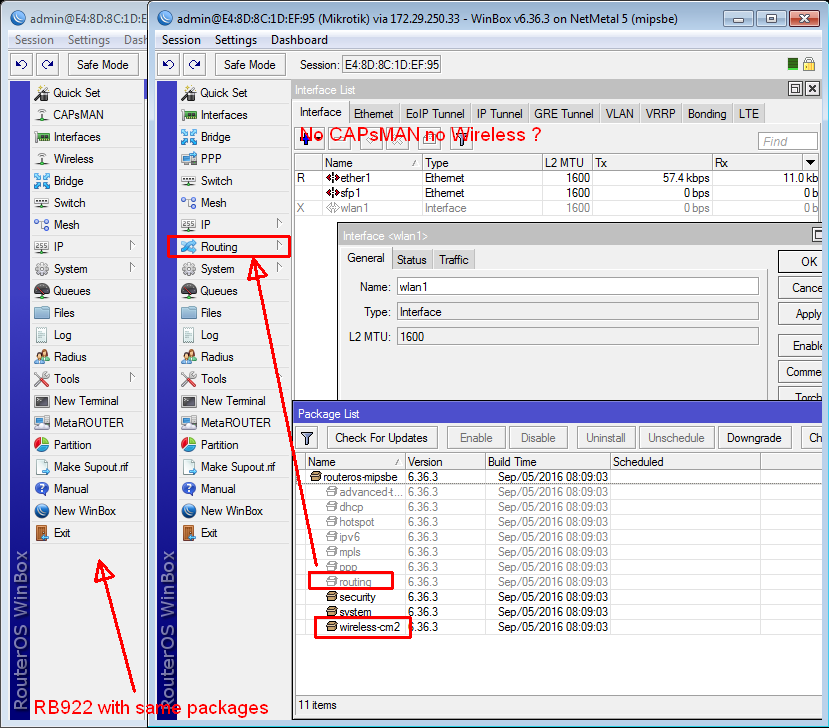Expand IP submenu in right WinBox sidebar
This screenshot has width=829, height=728.
(279, 224)
